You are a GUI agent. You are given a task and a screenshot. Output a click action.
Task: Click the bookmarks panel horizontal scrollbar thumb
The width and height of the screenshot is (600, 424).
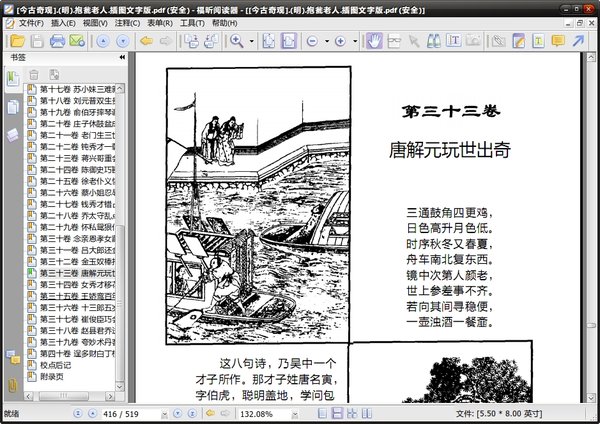coord(64,396)
